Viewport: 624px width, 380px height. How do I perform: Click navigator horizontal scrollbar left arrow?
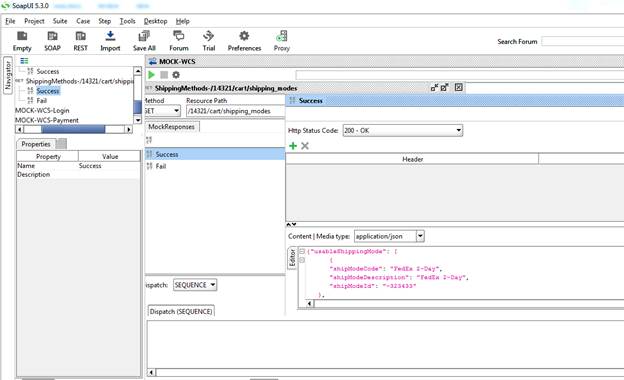(x=19, y=129)
